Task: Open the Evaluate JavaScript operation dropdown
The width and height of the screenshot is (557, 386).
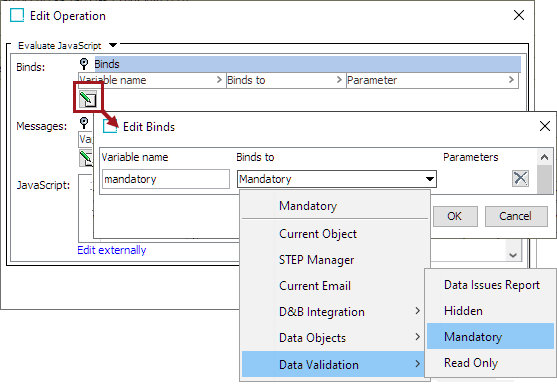Action: 113,45
